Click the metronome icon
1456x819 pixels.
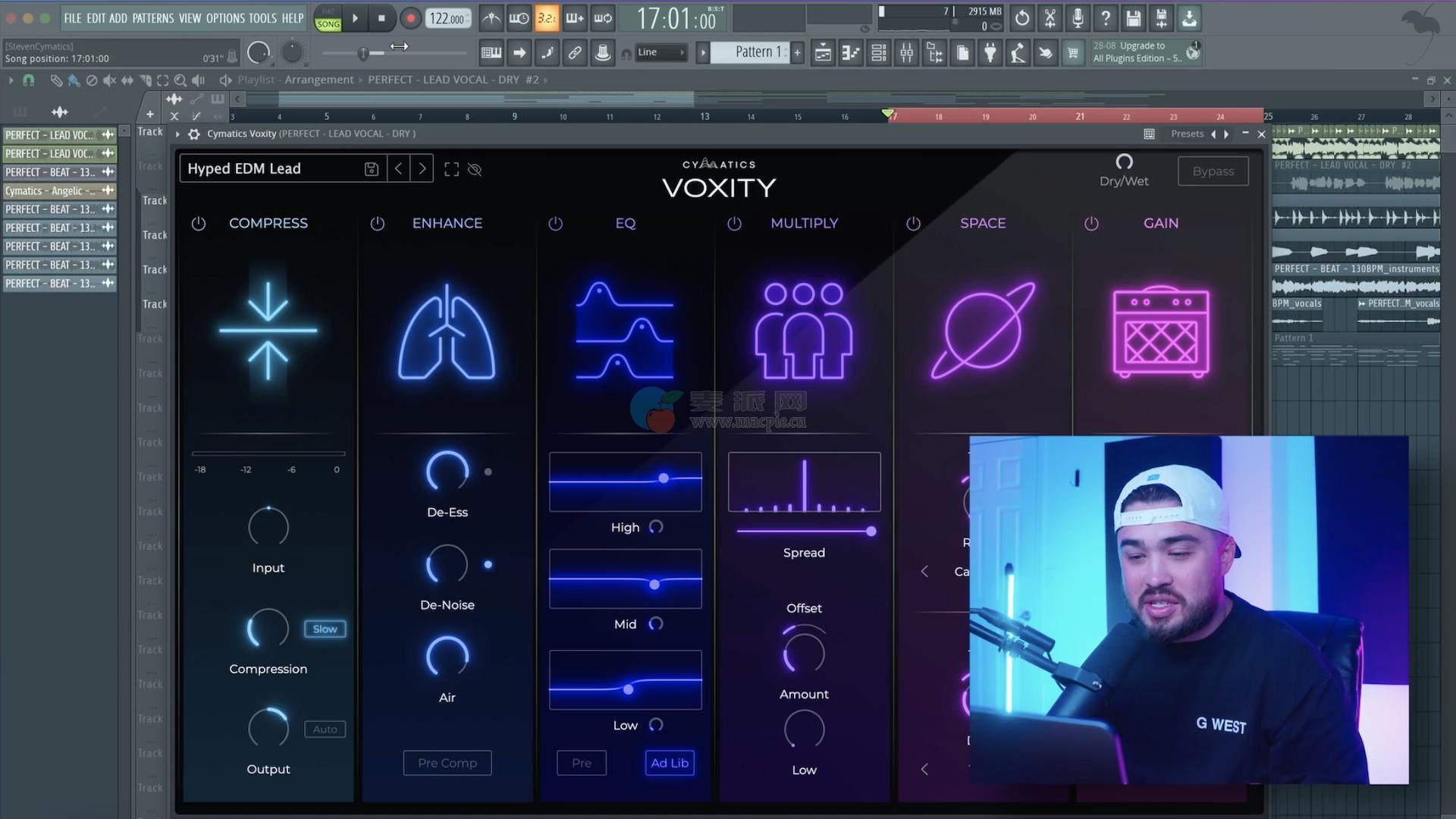491,18
